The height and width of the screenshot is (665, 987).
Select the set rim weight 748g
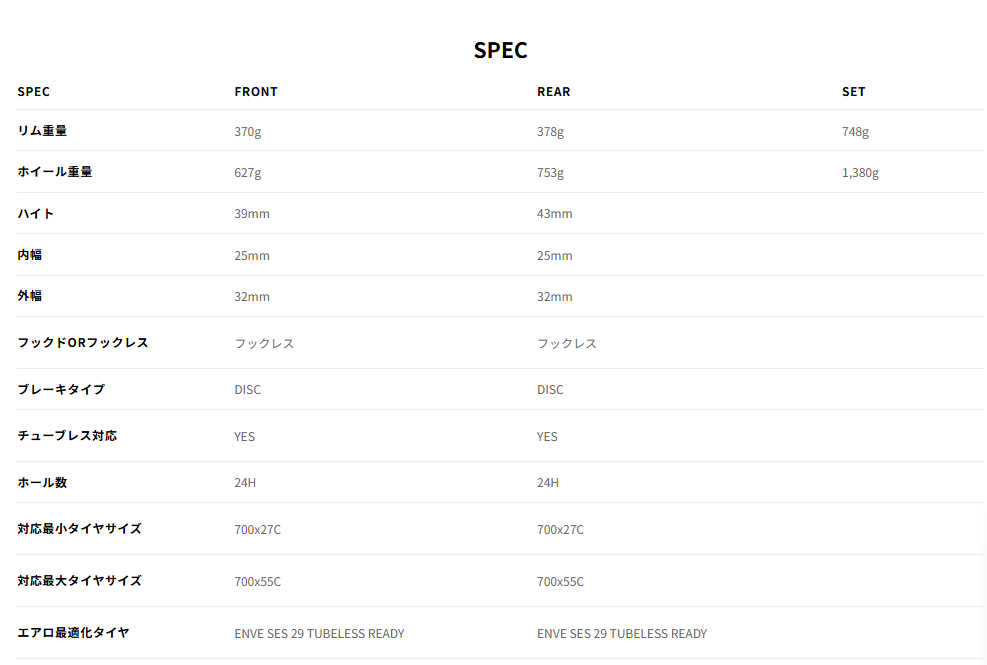[855, 132]
